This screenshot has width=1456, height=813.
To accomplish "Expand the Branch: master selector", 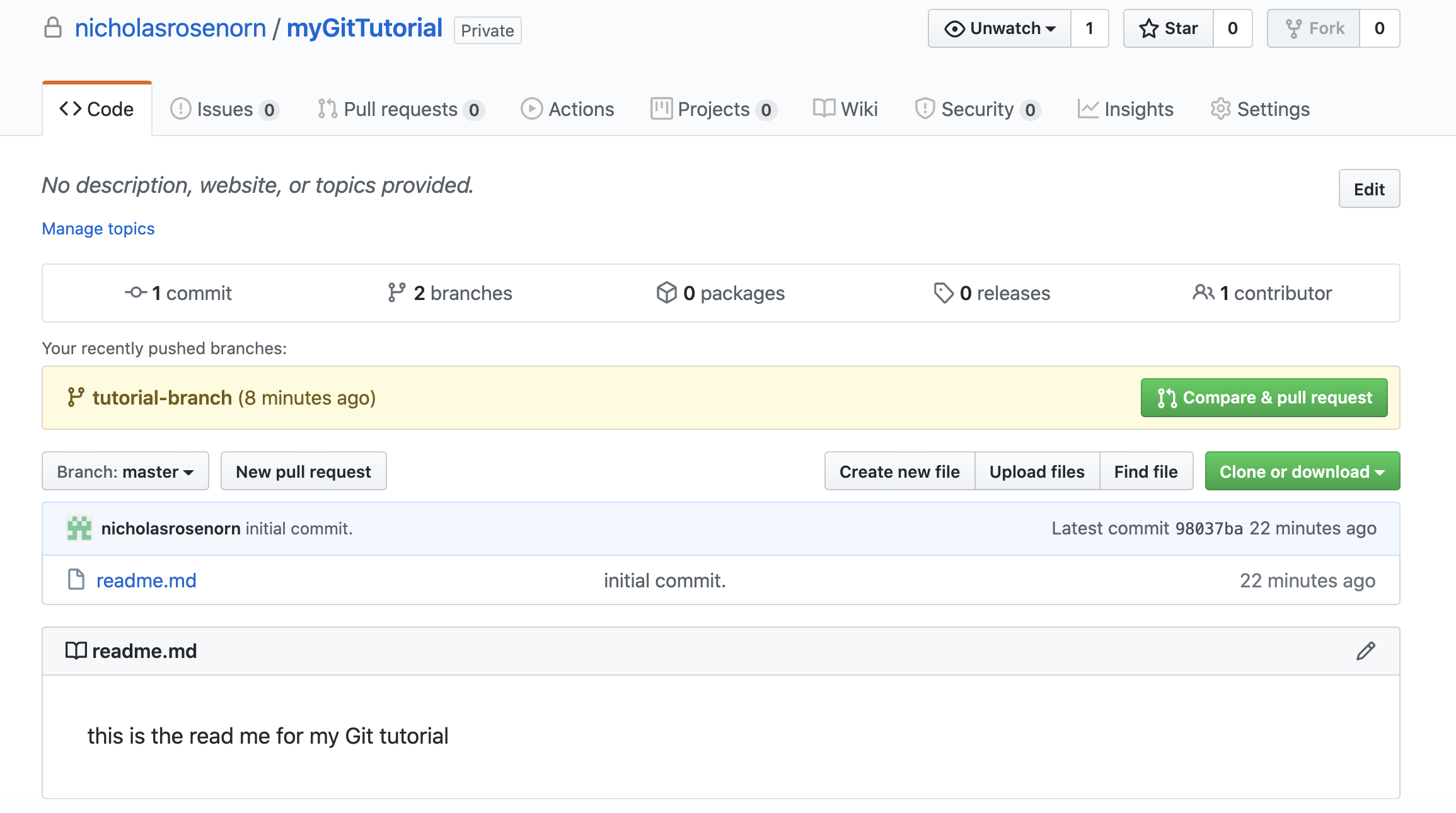I will [x=125, y=471].
